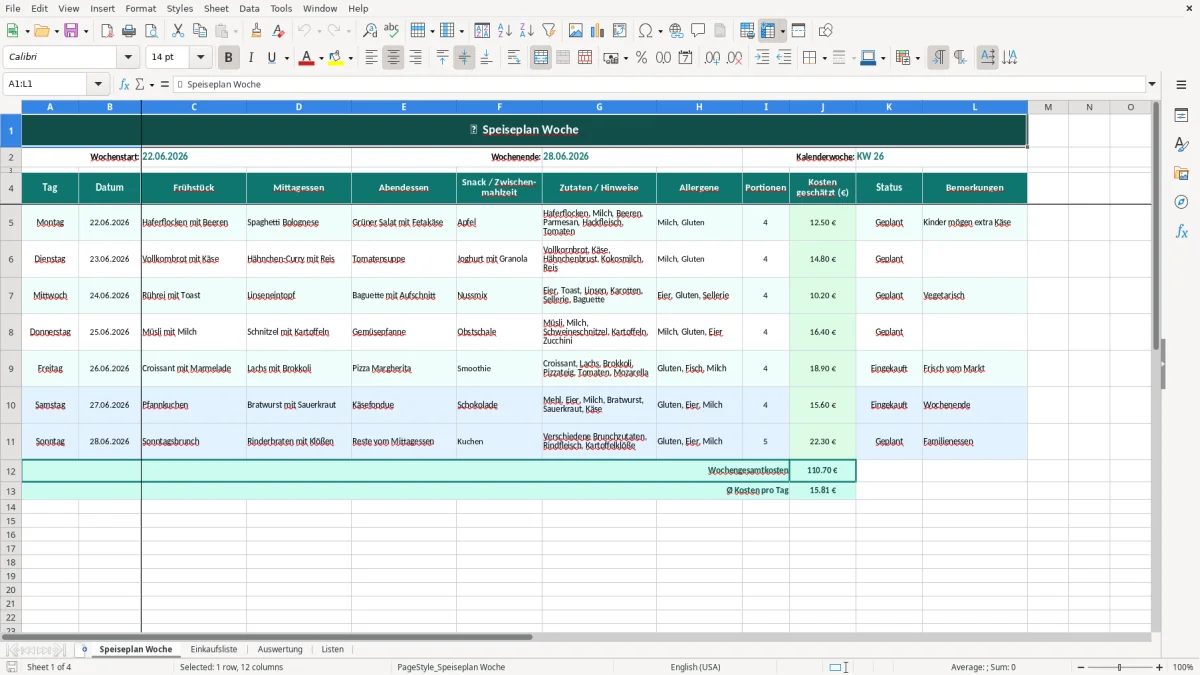Click the Spelling check icon

pos(392,31)
